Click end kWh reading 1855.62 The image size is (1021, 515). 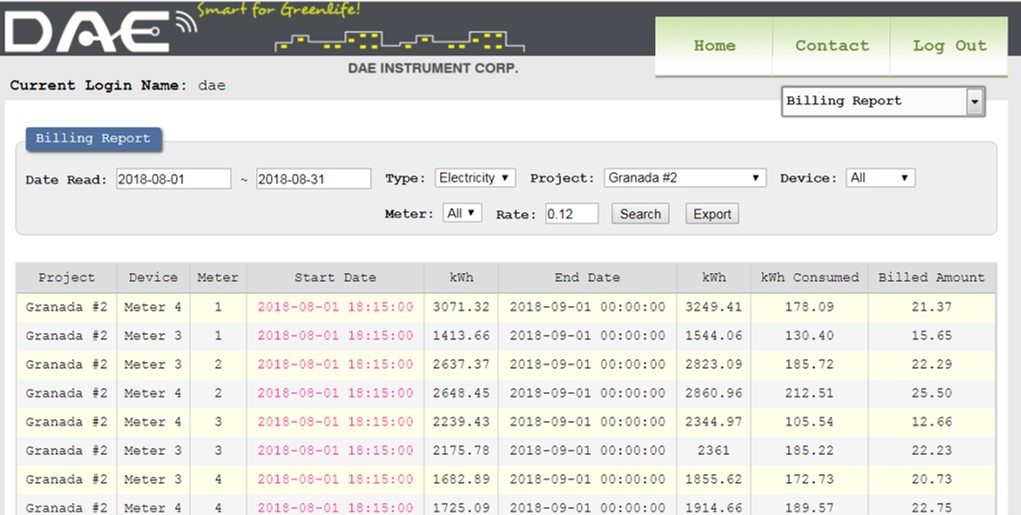(x=714, y=479)
